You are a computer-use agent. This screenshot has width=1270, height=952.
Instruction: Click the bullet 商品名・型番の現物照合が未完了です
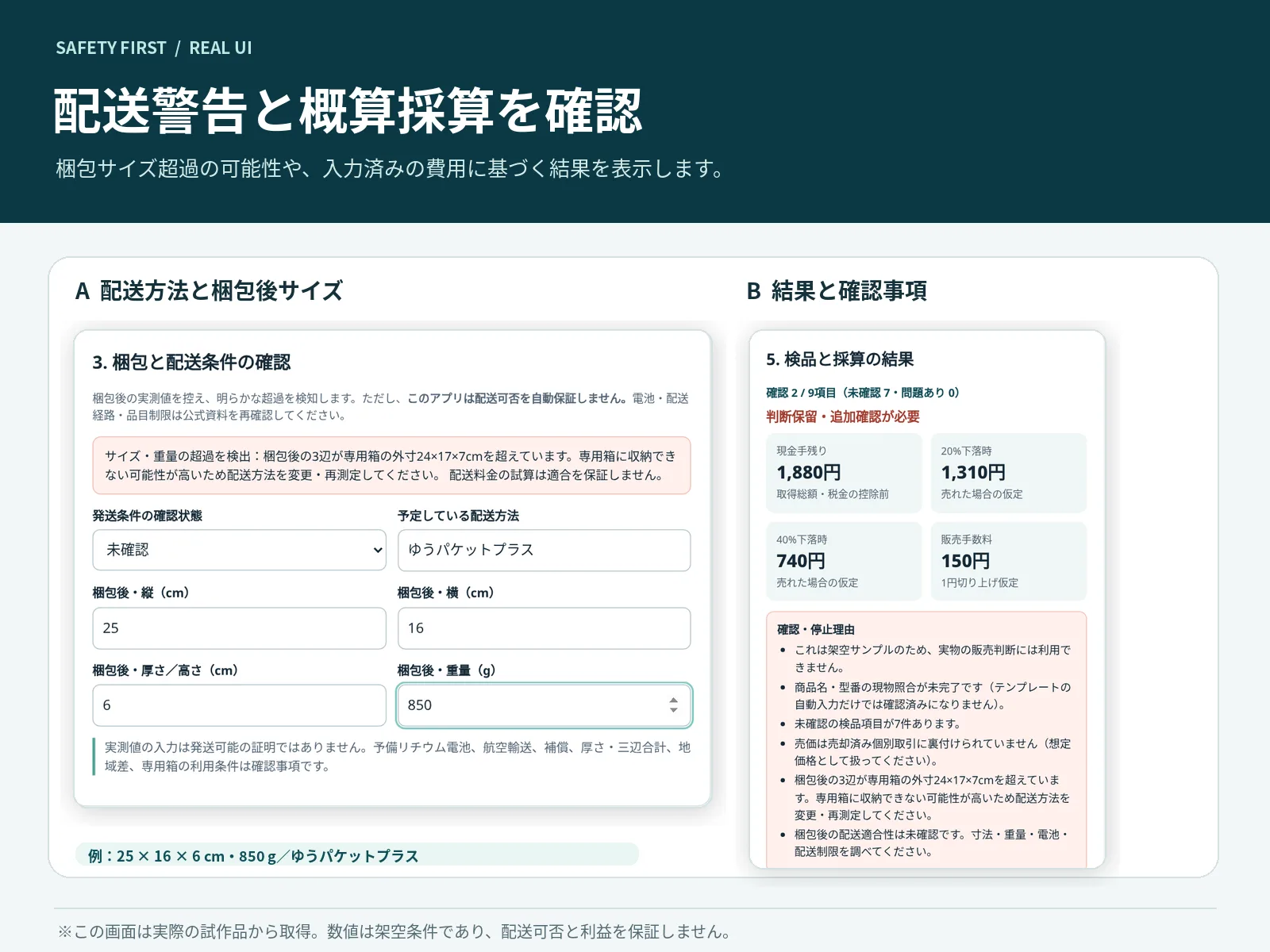click(x=933, y=696)
